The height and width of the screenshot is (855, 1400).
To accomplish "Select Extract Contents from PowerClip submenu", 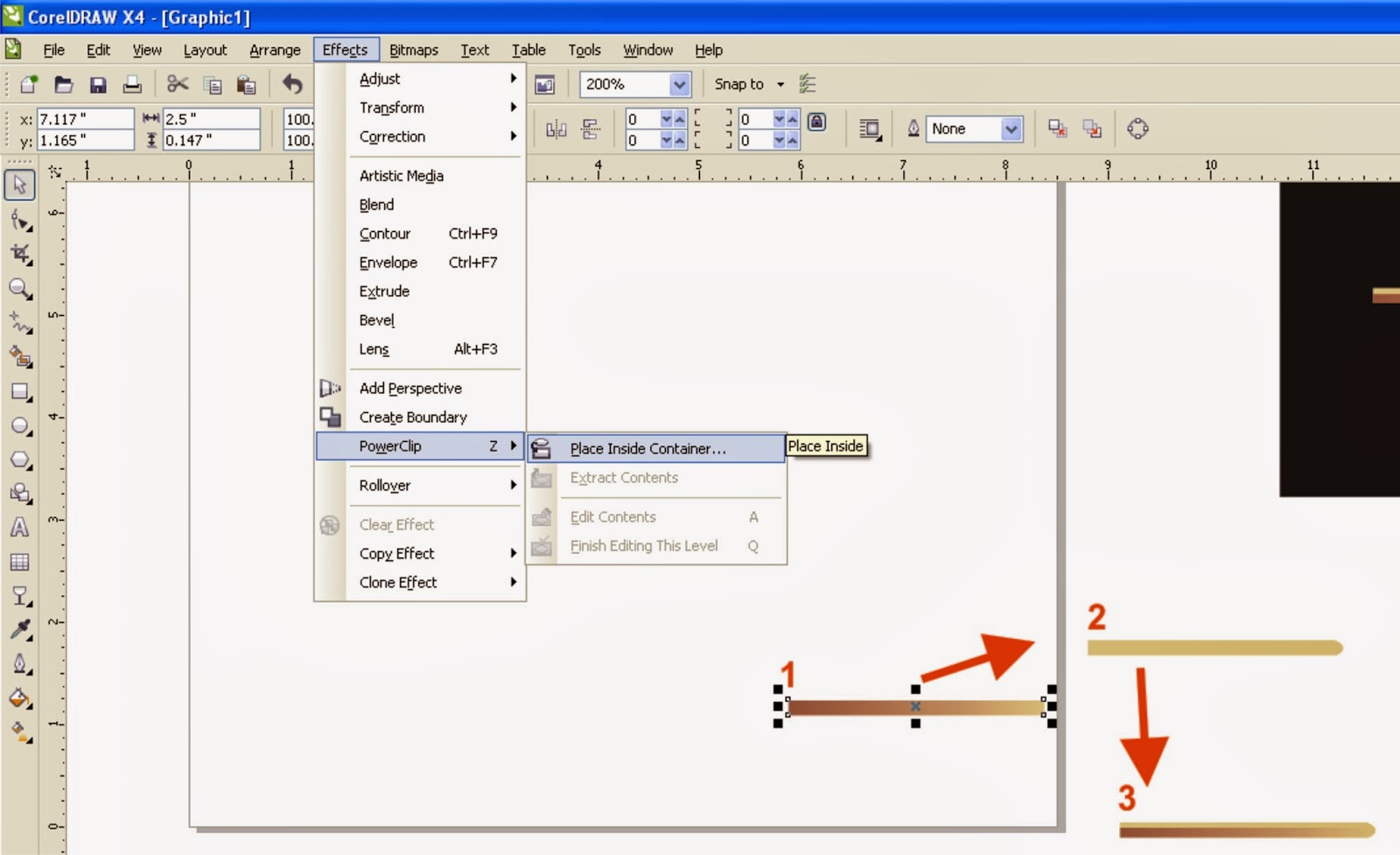I will (x=624, y=478).
